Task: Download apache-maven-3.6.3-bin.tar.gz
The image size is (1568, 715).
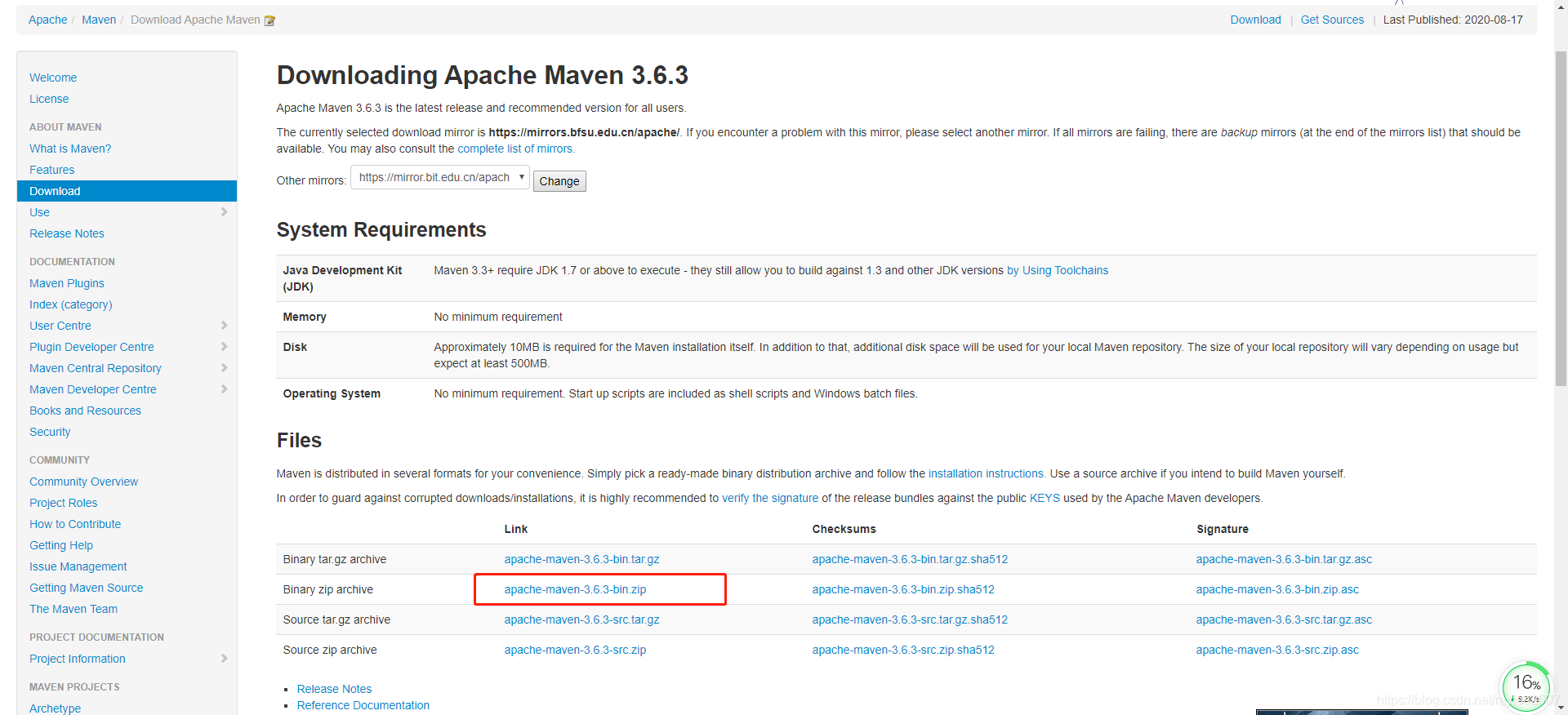Action: 581,559
